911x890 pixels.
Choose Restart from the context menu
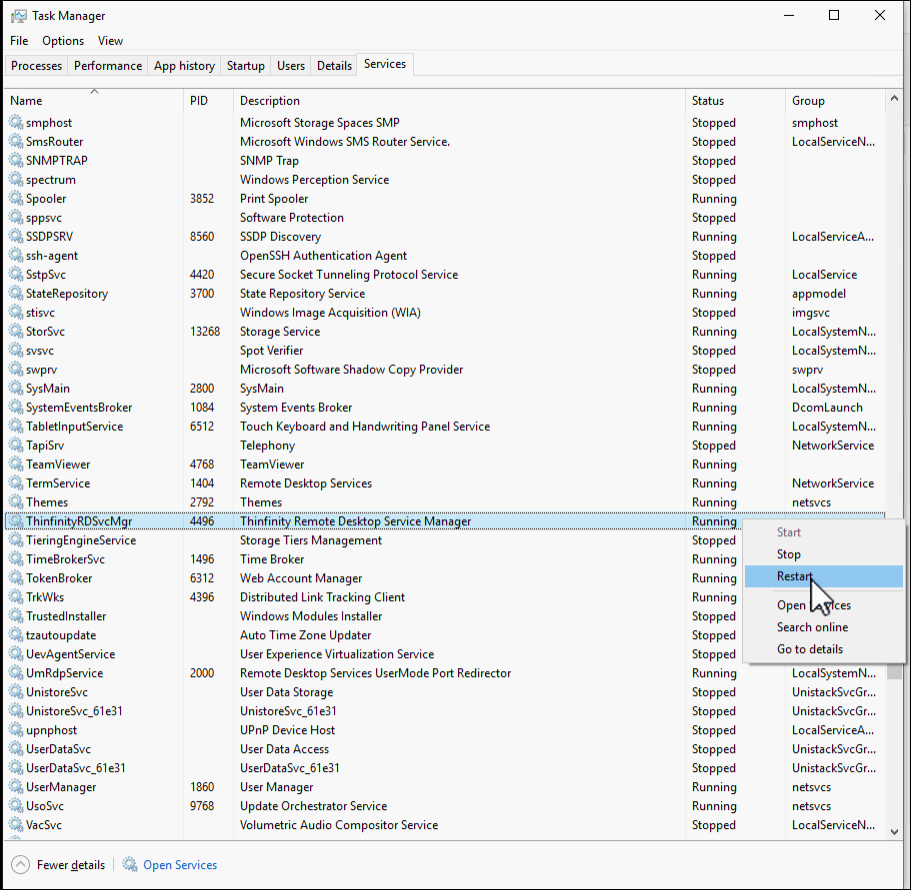pos(793,576)
